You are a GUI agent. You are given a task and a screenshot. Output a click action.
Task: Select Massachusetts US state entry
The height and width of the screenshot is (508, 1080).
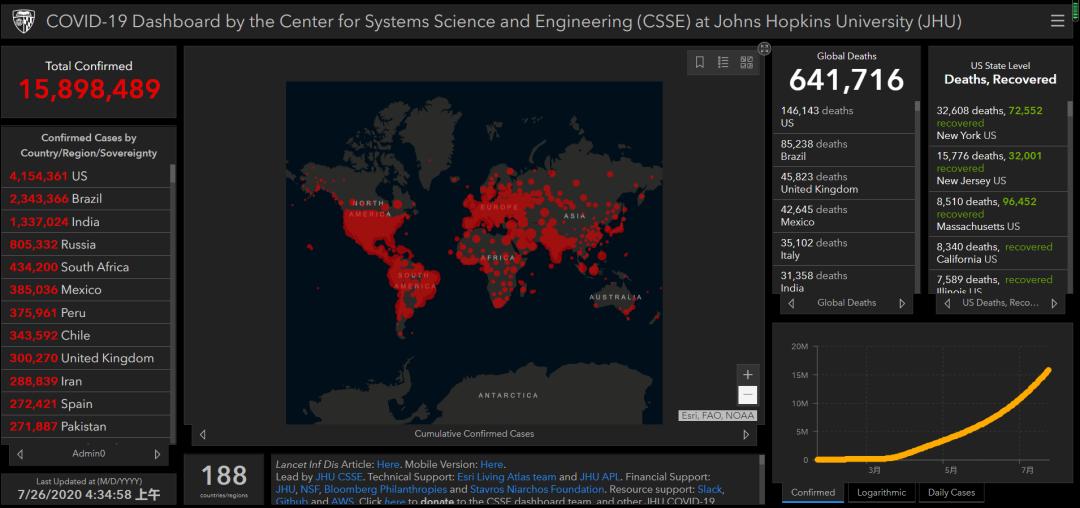[1000, 214]
